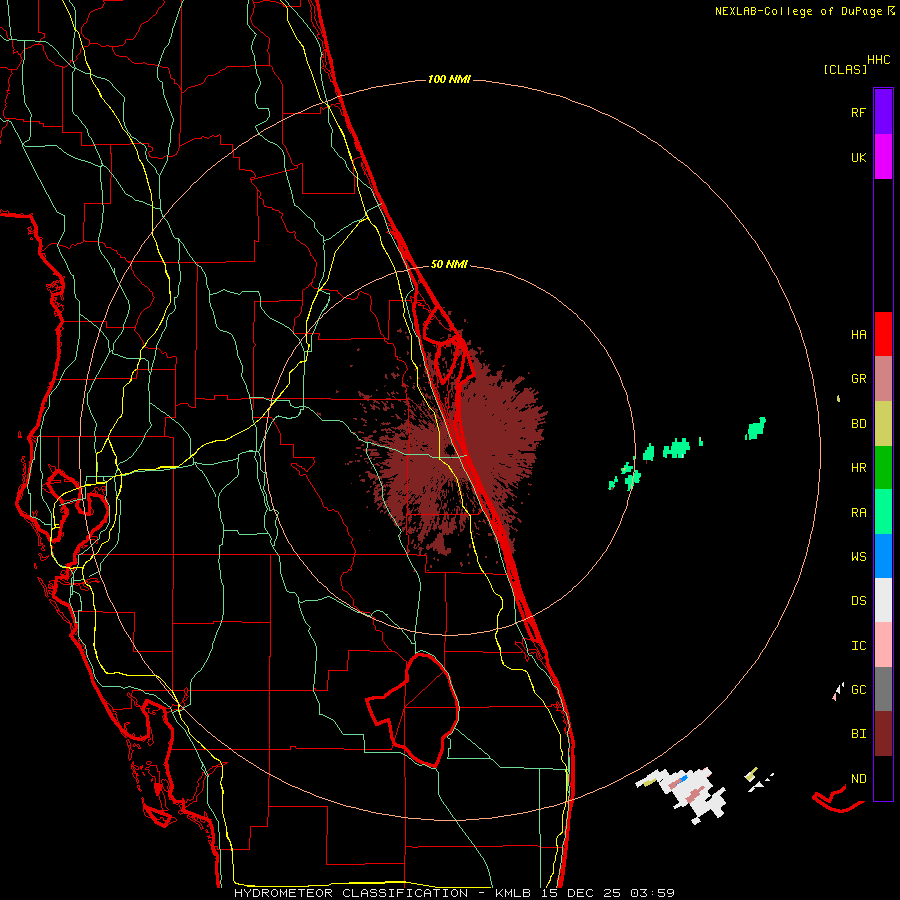Click the WS blue legend swatch
Screen dimensions: 900x900
coord(883,556)
